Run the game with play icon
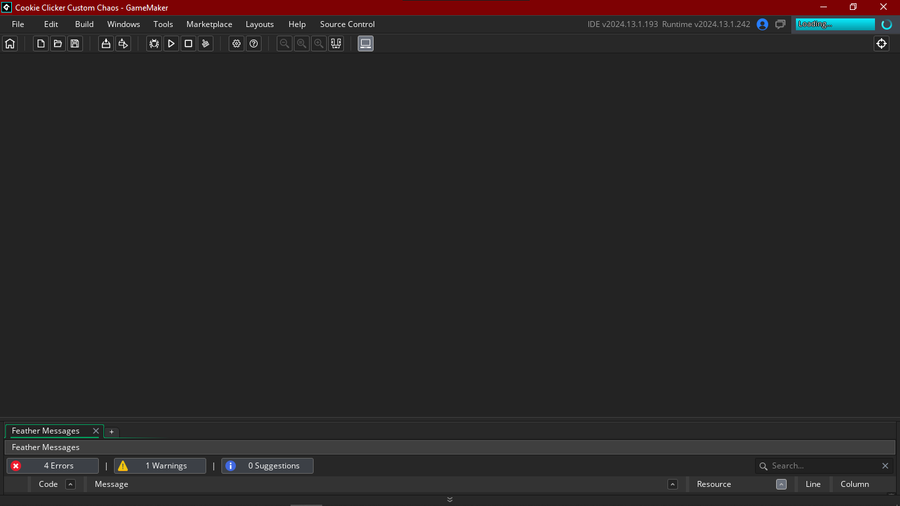 pos(171,44)
